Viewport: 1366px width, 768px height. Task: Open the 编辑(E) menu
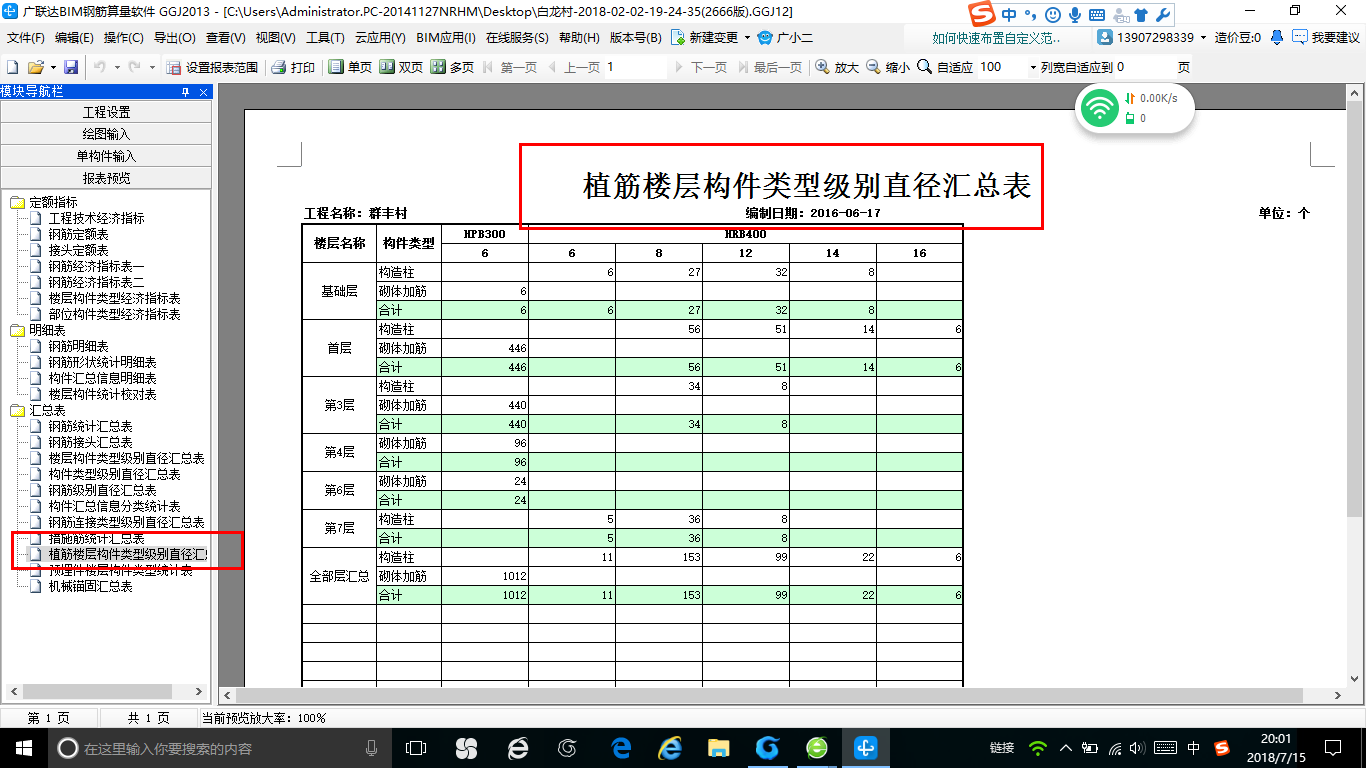tap(74, 38)
